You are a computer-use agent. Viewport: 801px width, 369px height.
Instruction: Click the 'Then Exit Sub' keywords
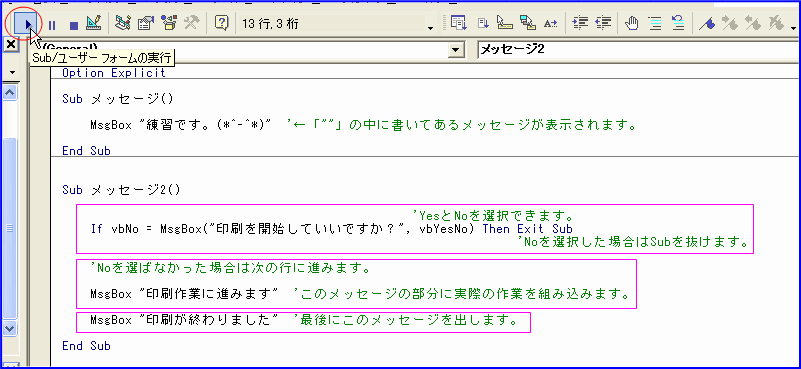(x=528, y=229)
